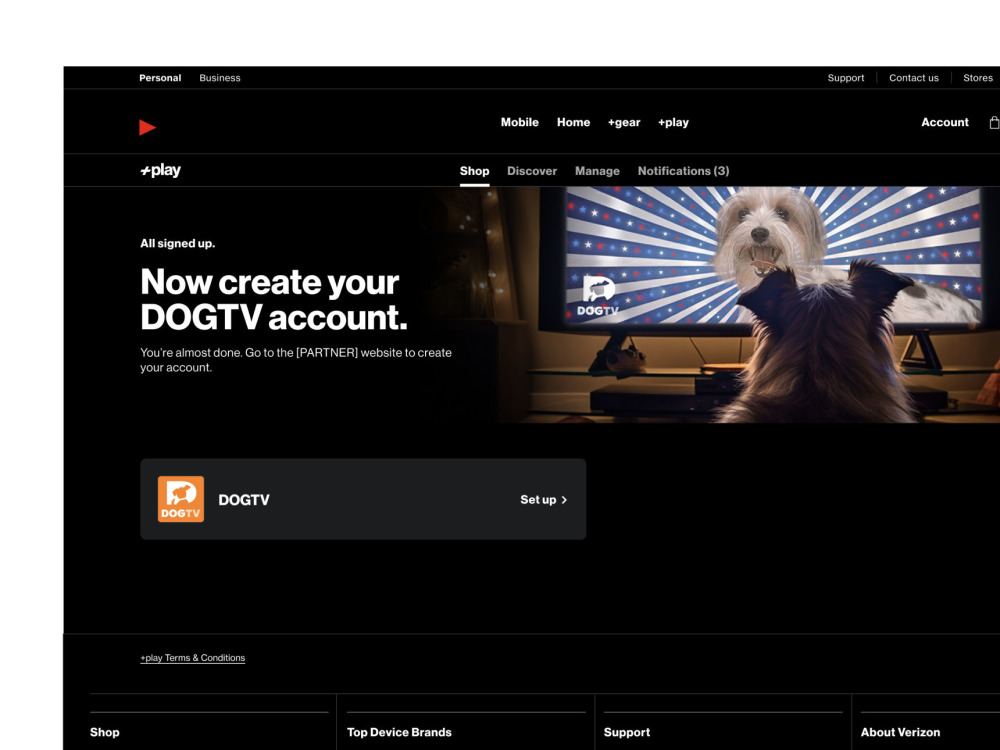The width and height of the screenshot is (1000, 750).
Task: Switch to the Business tab
Action: tap(220, 78)
